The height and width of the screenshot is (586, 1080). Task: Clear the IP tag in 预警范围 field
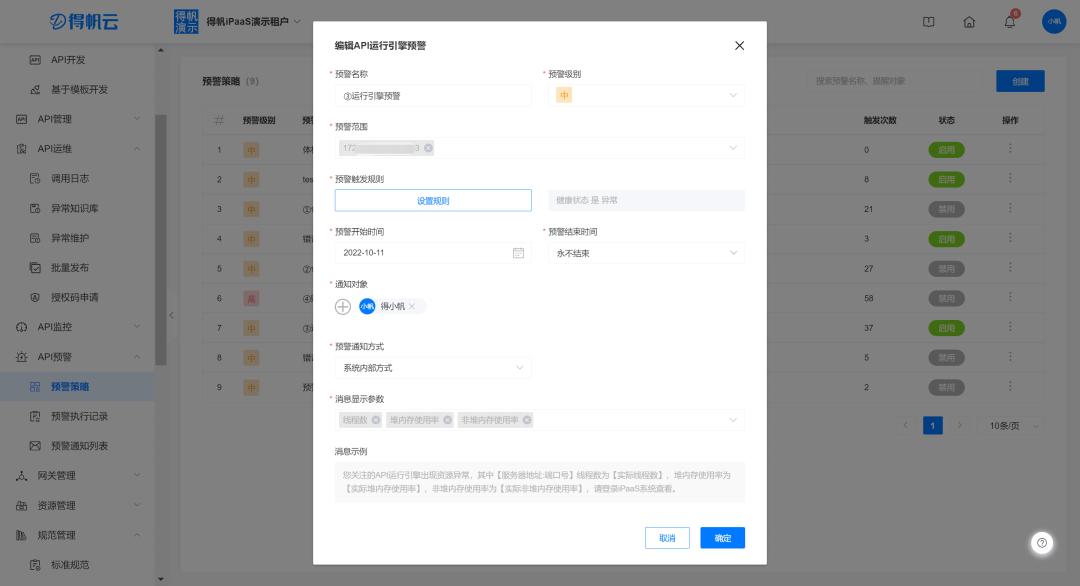tap(428, 148)
